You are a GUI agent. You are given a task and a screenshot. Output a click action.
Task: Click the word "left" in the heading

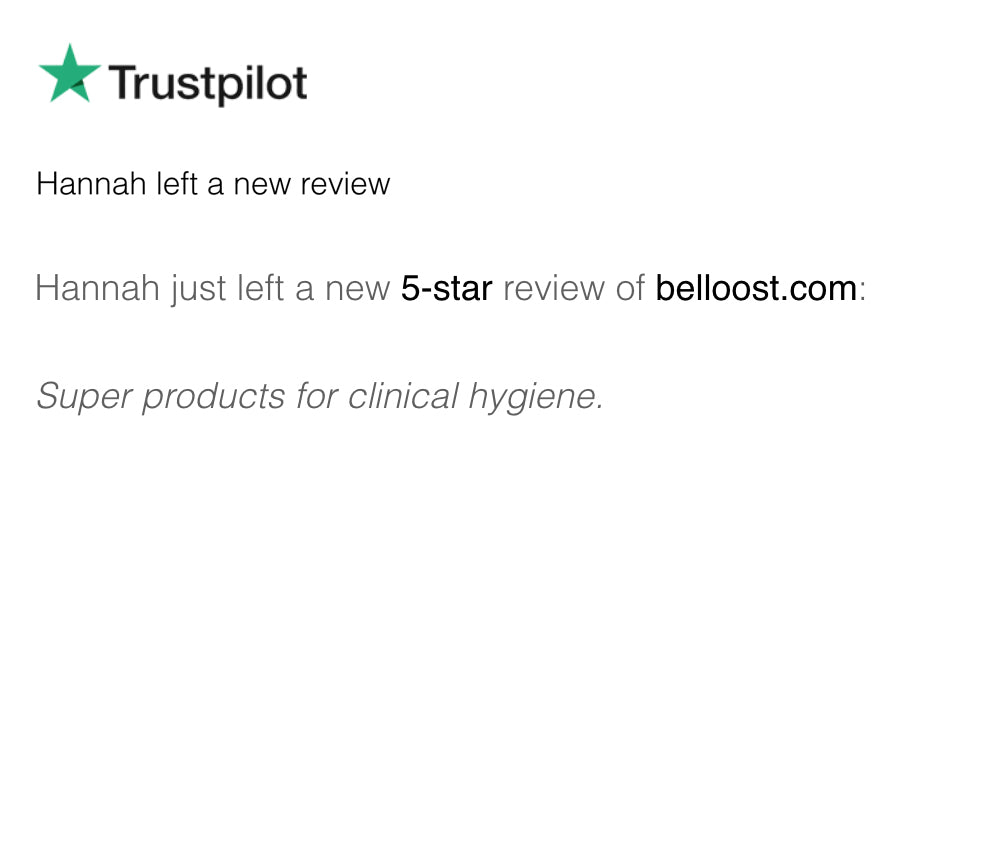click(176, 184)
